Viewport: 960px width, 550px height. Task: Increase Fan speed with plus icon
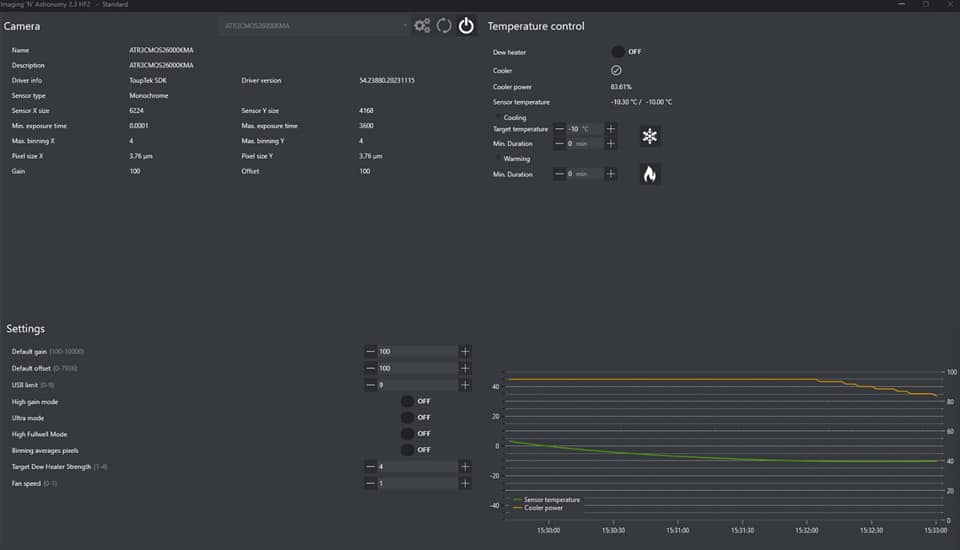coord(465,483)
